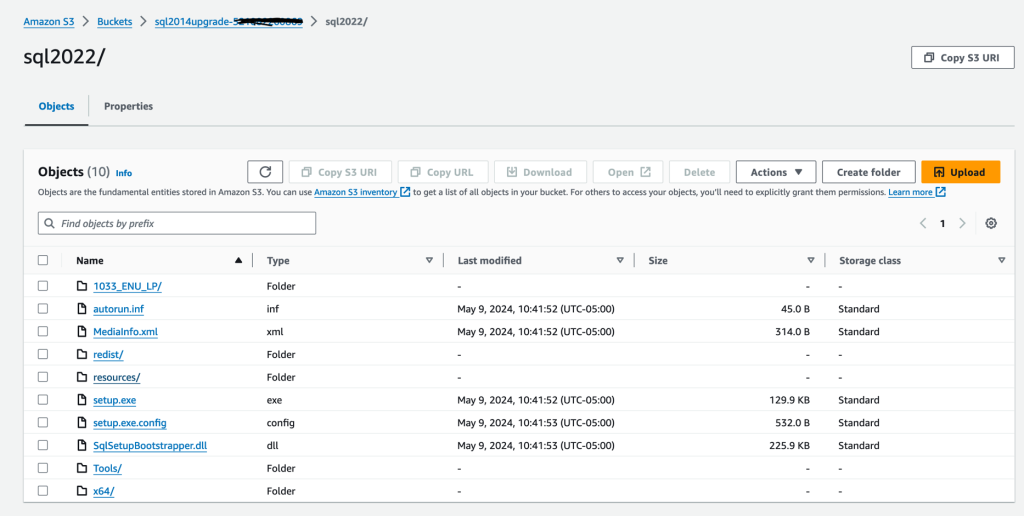Image resolution: width=1024 pixels, height=516 pixels.
Task: Click the folder icon beside Tools/
Action: [82, 468]
